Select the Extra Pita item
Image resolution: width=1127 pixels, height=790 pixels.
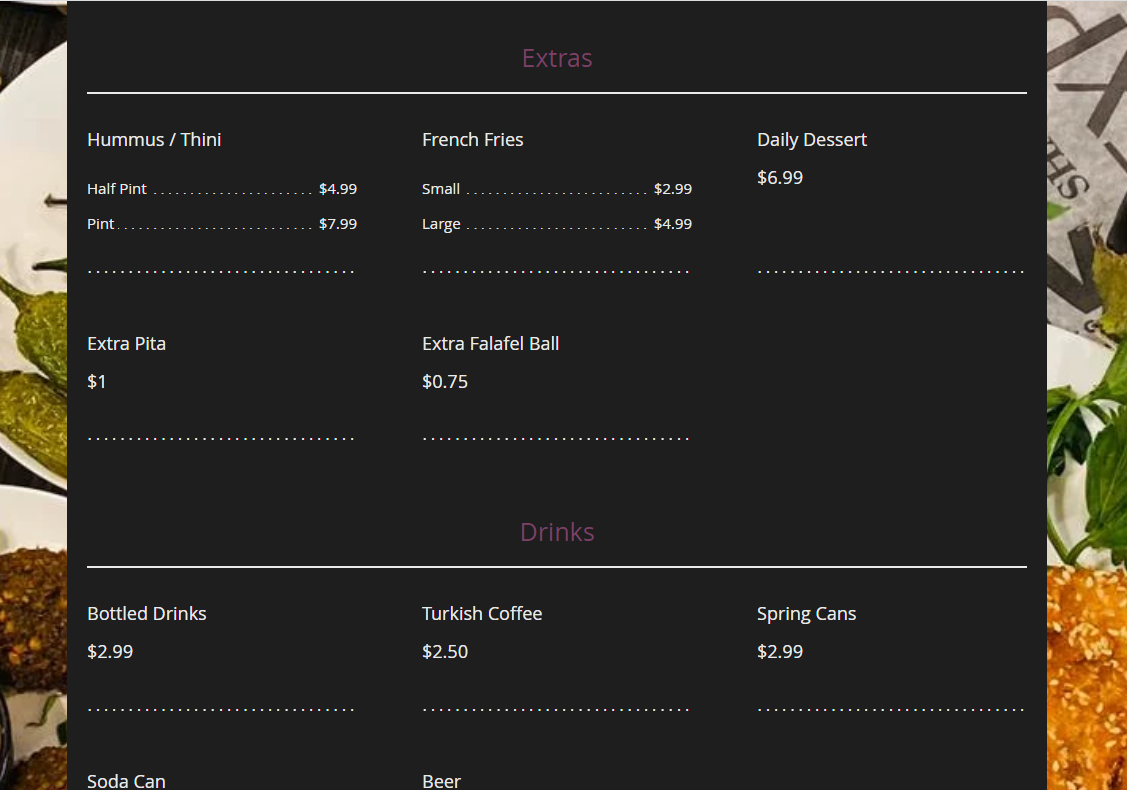coord(126,344)
